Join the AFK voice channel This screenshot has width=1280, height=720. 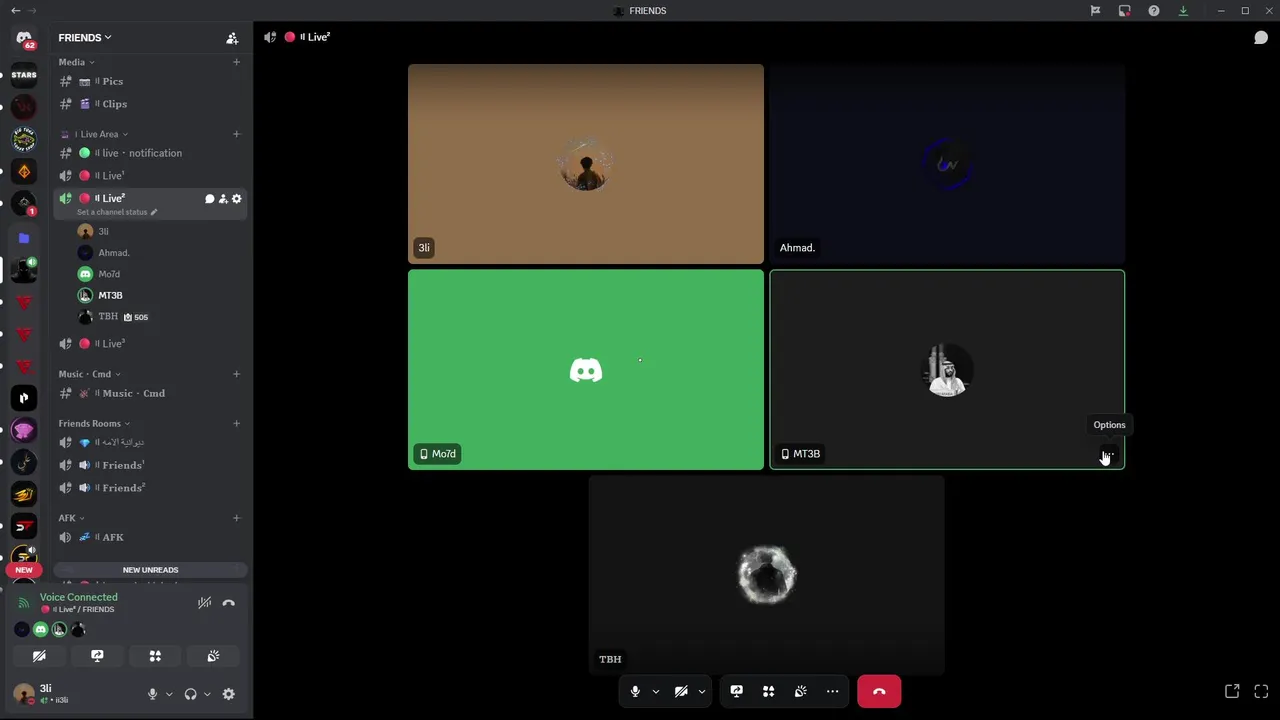(150, 537)
